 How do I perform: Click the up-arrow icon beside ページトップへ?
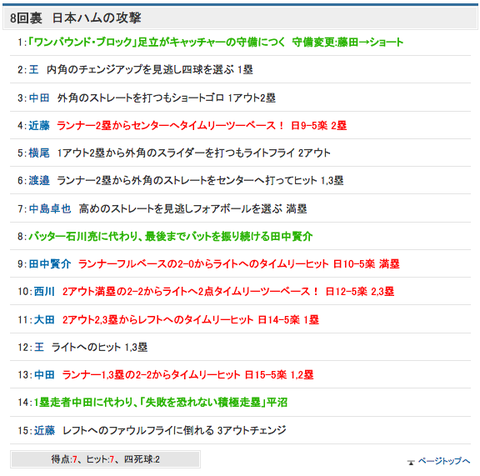click(x=411, y=462)
